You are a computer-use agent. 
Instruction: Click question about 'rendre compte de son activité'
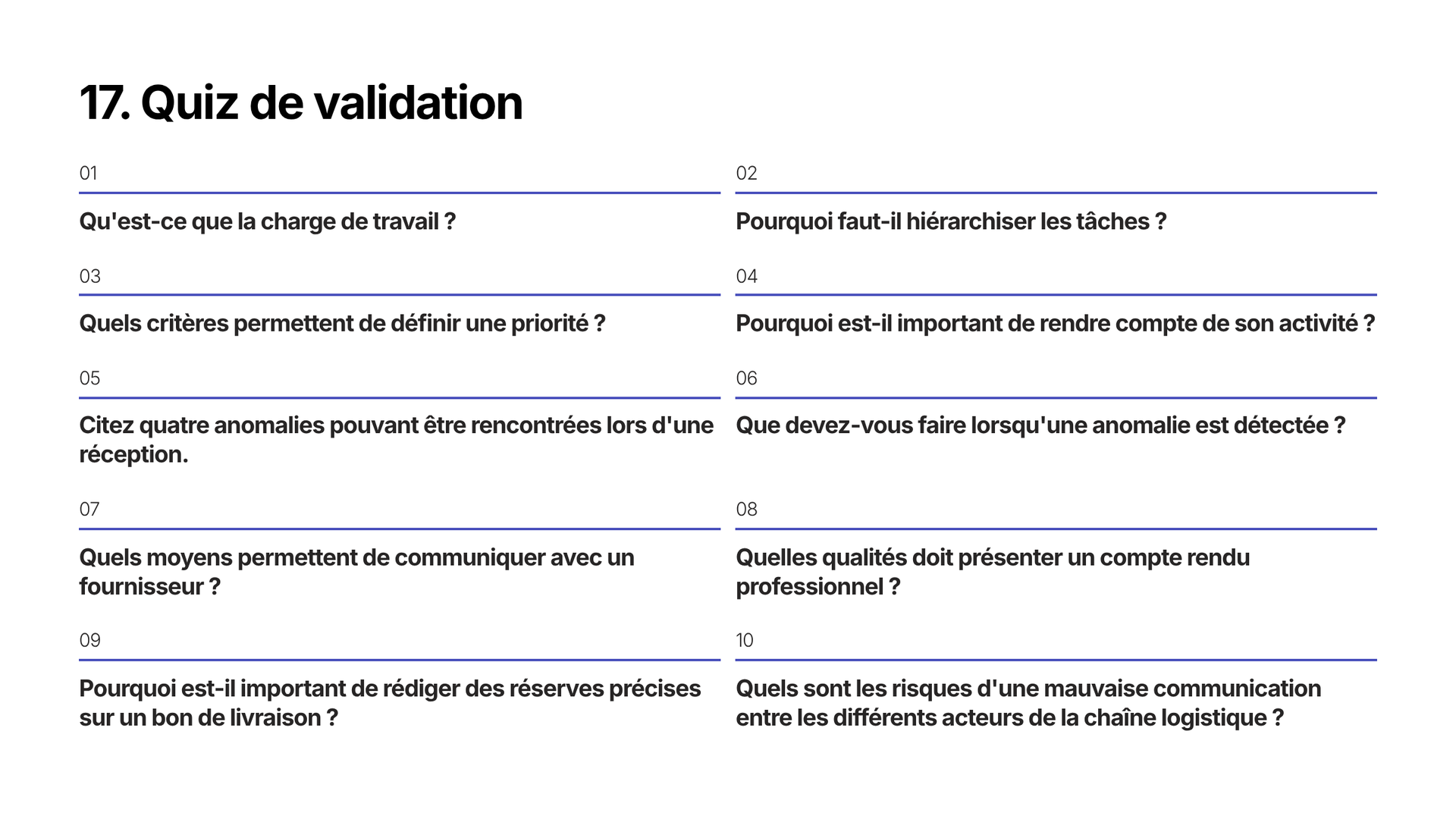coord(1056,324)
